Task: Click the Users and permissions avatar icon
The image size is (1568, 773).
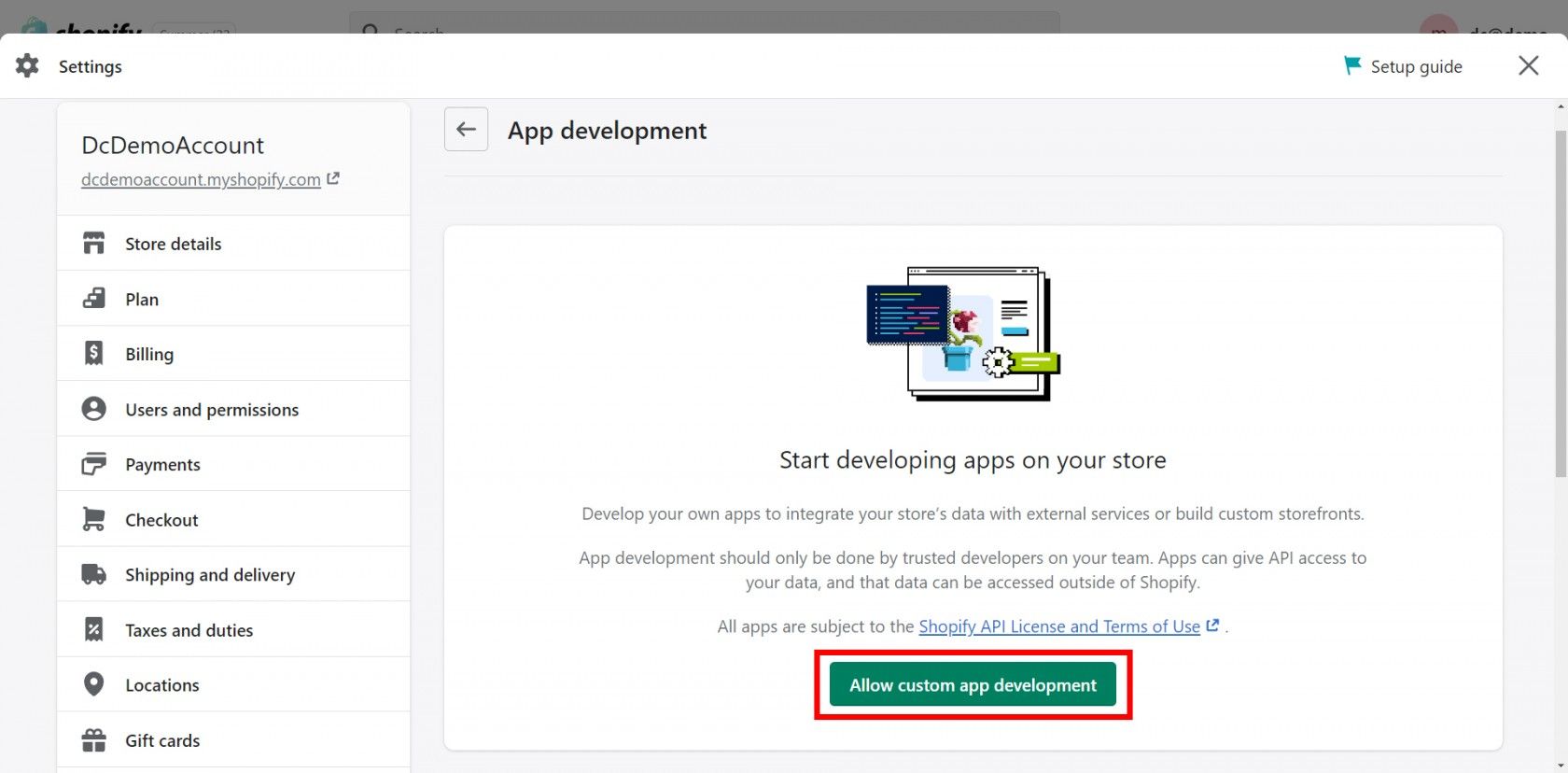Action: (93, 409)
